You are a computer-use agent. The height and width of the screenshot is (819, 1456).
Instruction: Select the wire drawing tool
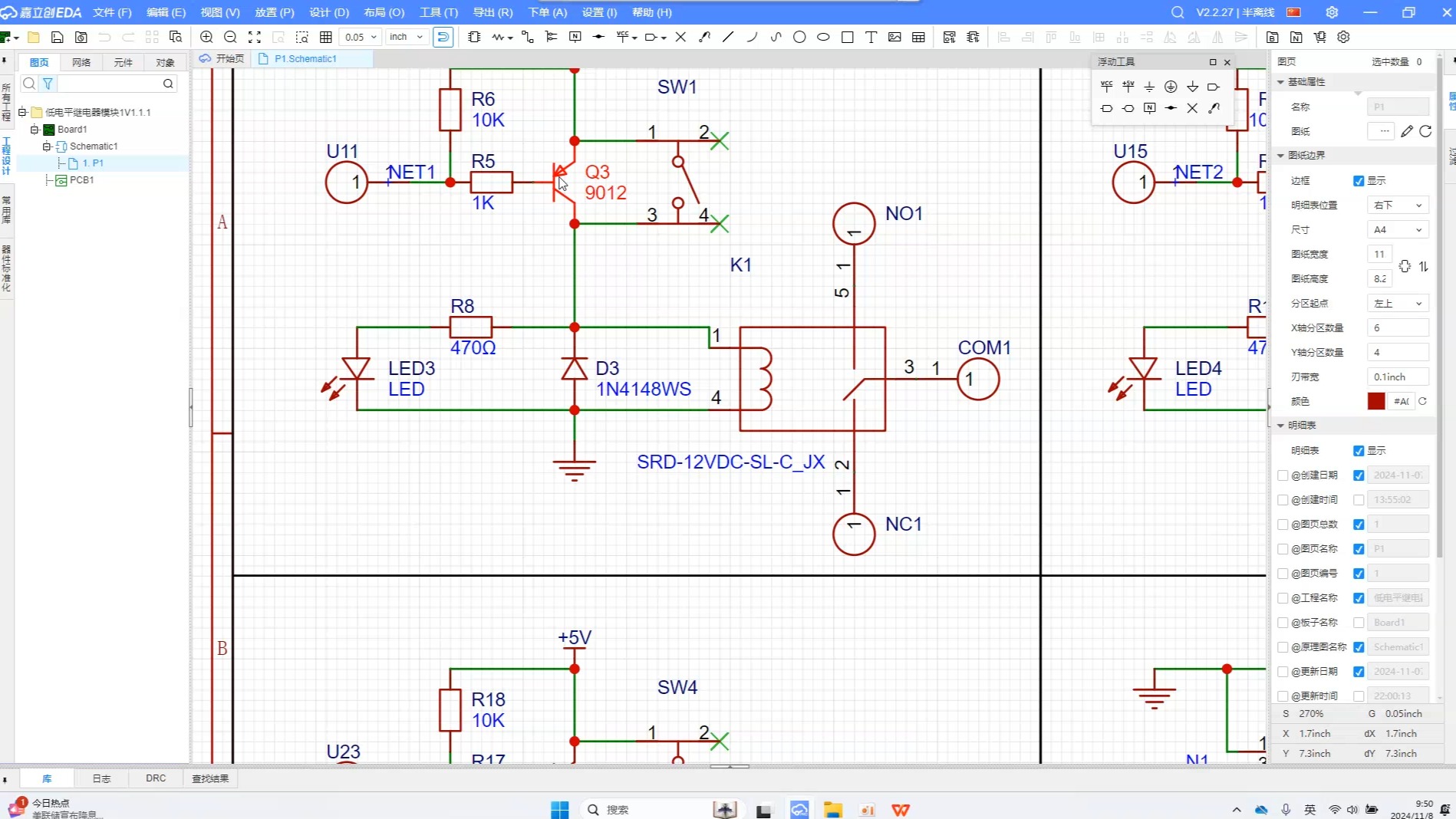(527, 37)
